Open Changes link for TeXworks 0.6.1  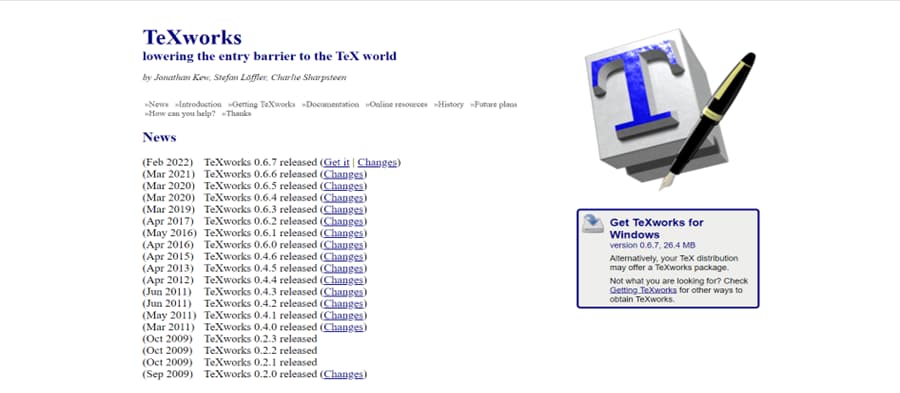(x=343, y=233)
